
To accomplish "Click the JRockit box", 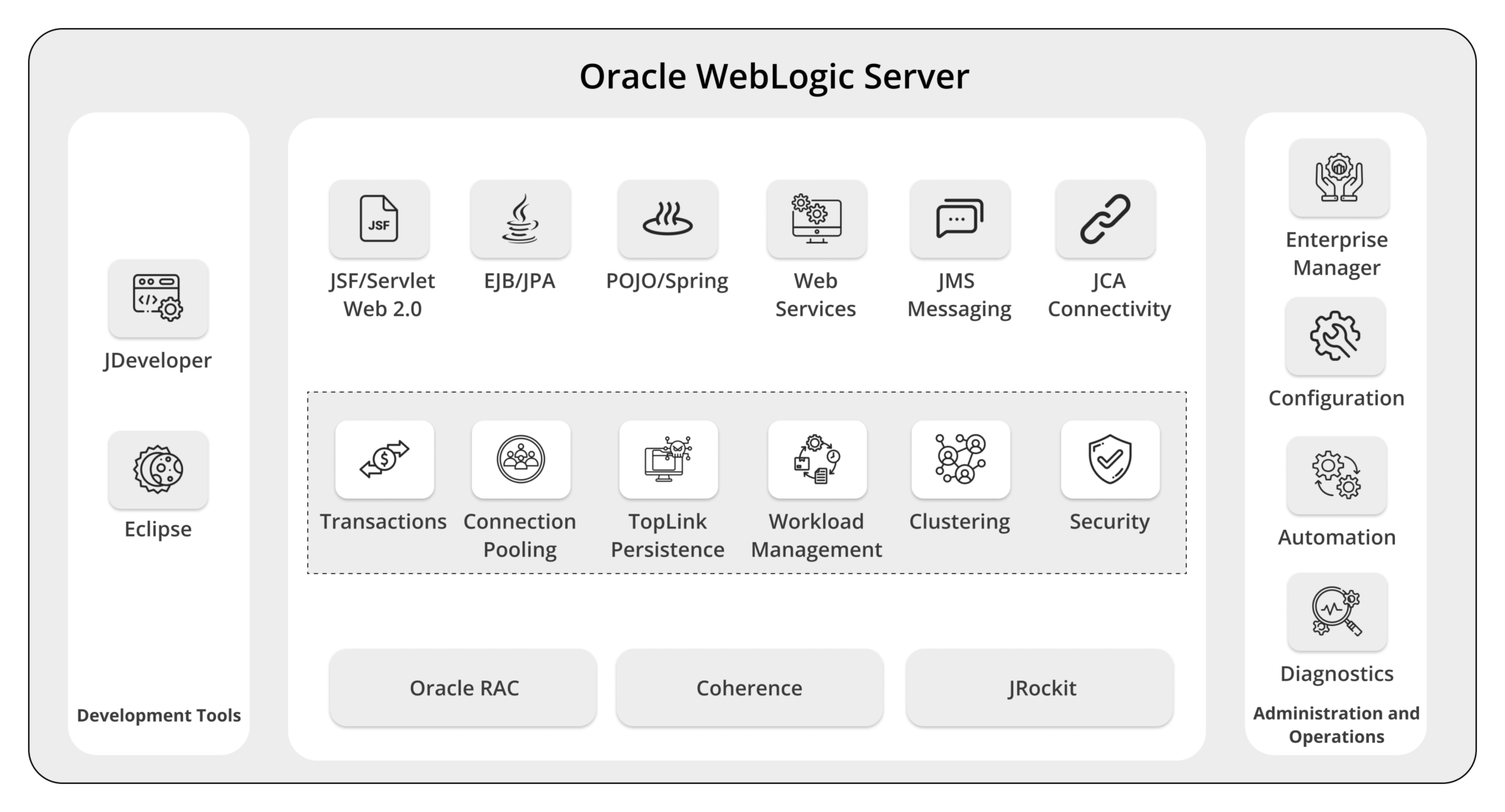I will point(1040,688).
